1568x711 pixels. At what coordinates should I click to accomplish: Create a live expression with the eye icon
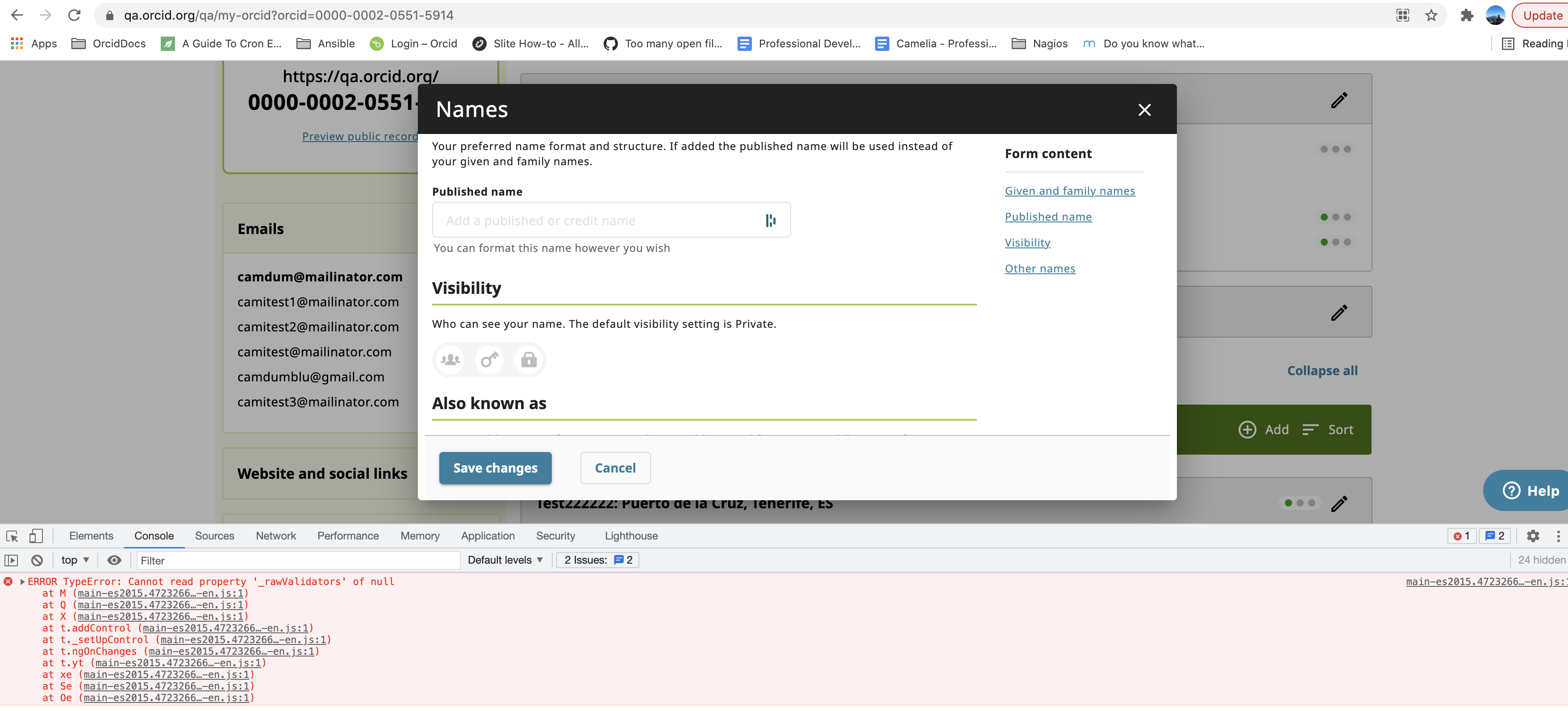114,560
